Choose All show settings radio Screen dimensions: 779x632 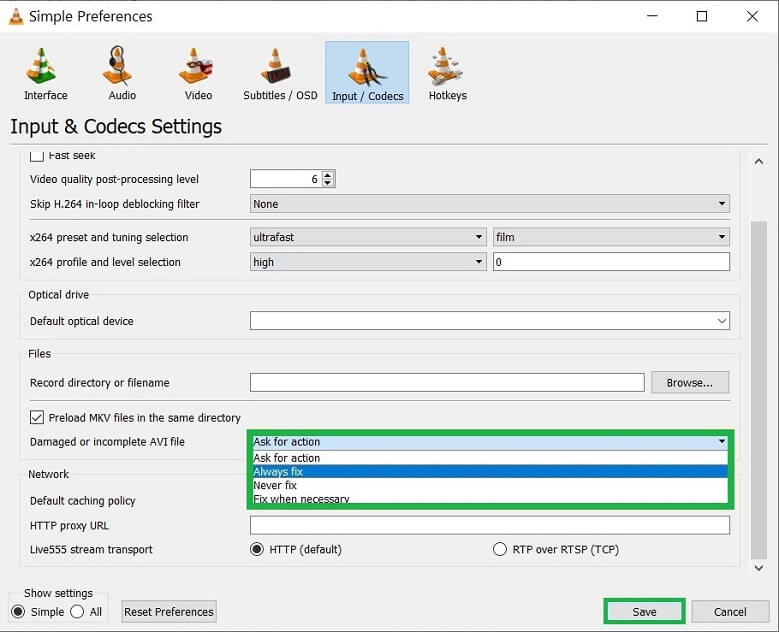[x=77, y=612]
